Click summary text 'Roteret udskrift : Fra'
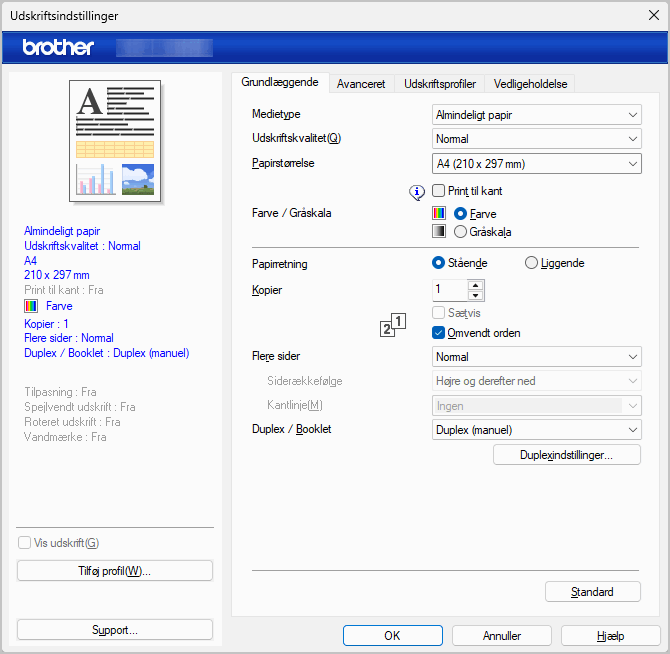Image resolution: width=670 pixels, height=654 pixels. [x=72, y=422]
